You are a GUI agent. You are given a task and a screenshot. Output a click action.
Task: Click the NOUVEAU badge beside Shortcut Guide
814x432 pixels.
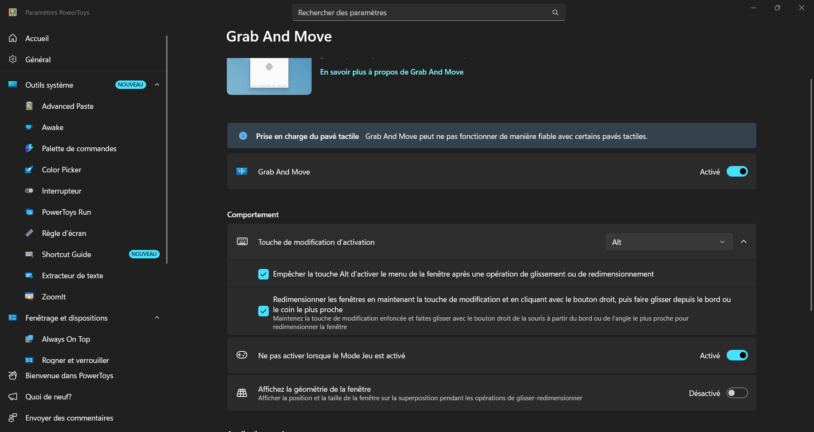[144, 254]
